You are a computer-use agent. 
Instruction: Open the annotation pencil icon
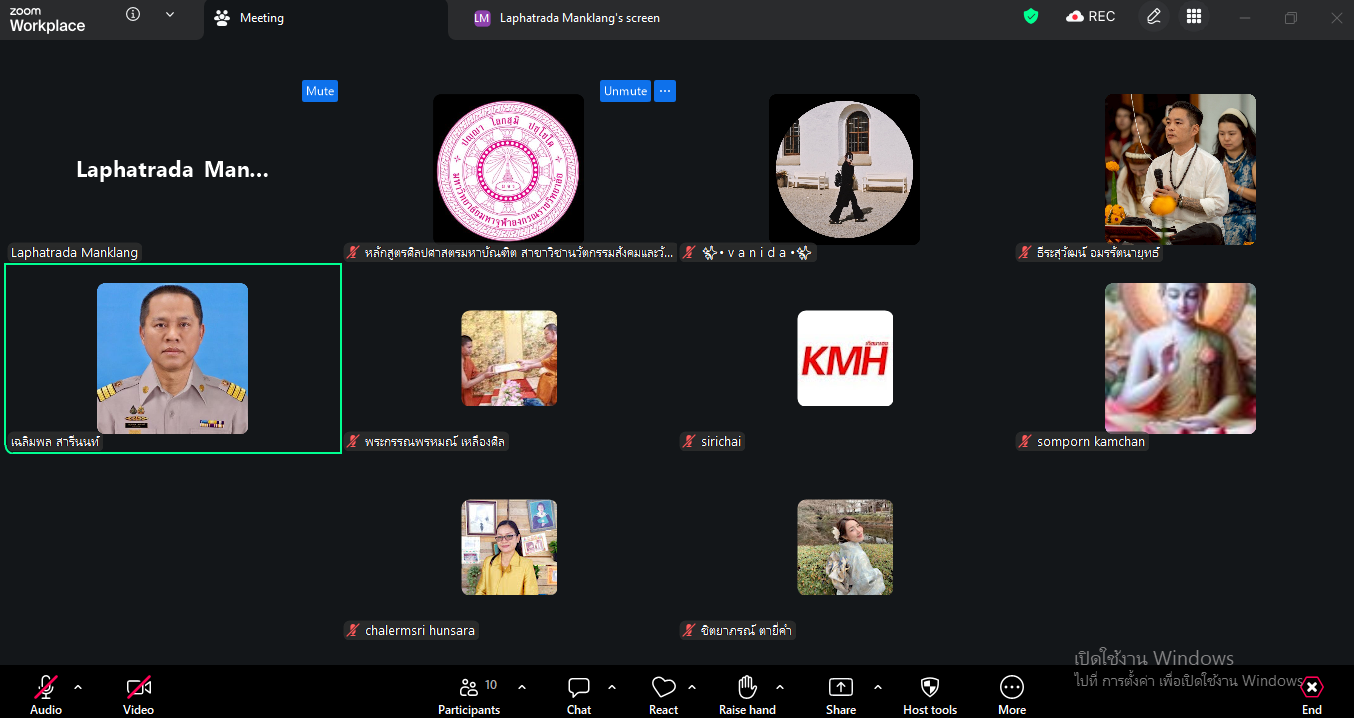1154,17
